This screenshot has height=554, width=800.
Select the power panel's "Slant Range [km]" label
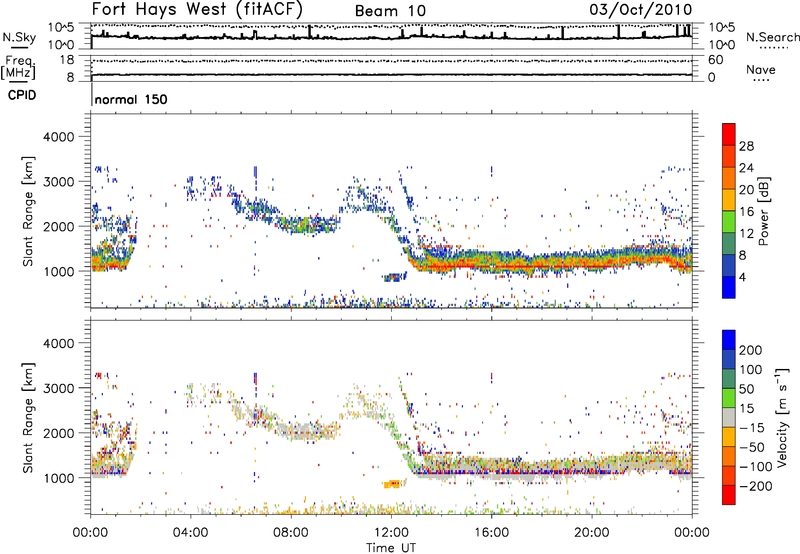click(x=28, y=211)
